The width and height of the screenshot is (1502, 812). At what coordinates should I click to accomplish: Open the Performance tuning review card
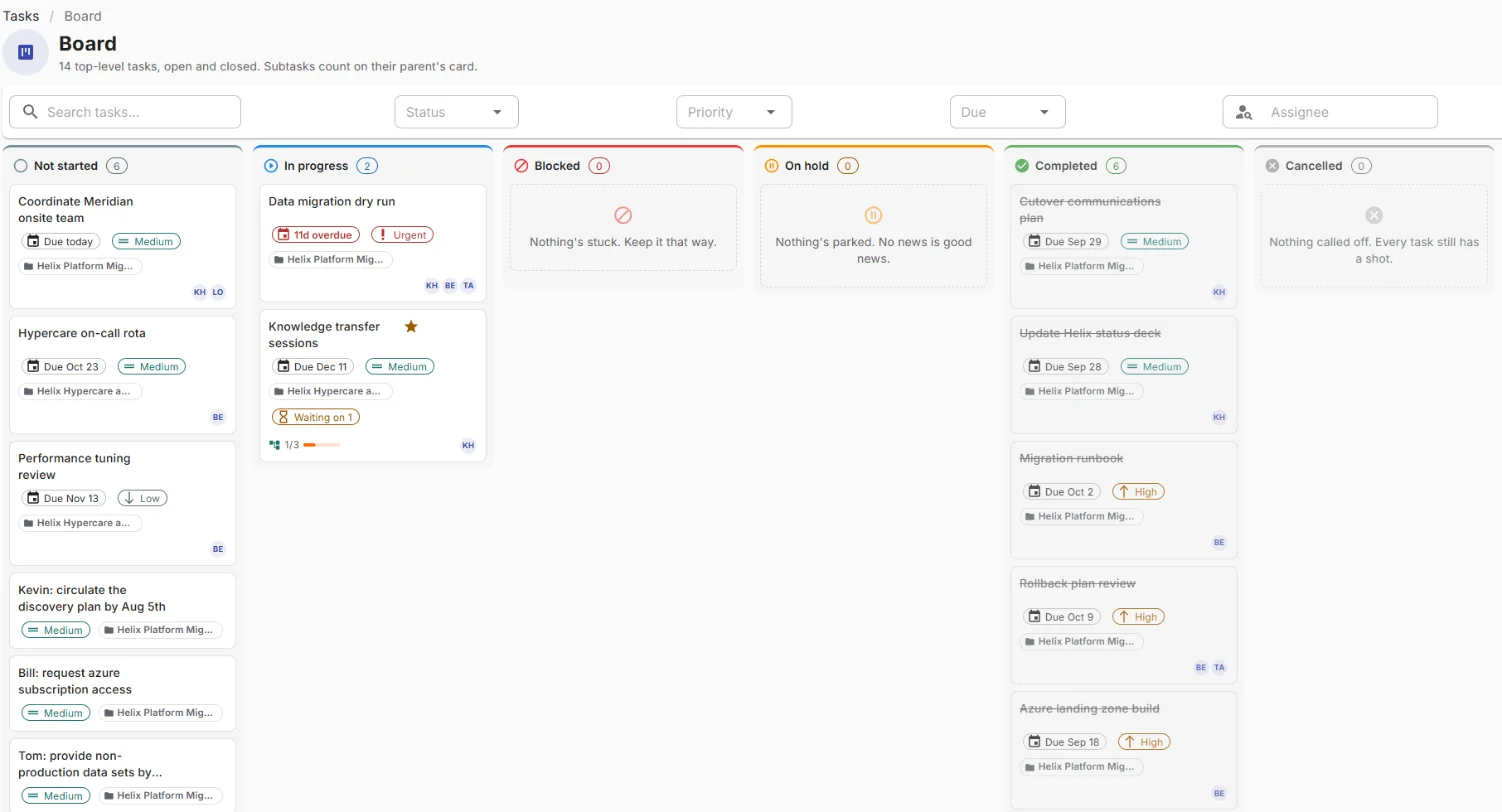(123, 504)
